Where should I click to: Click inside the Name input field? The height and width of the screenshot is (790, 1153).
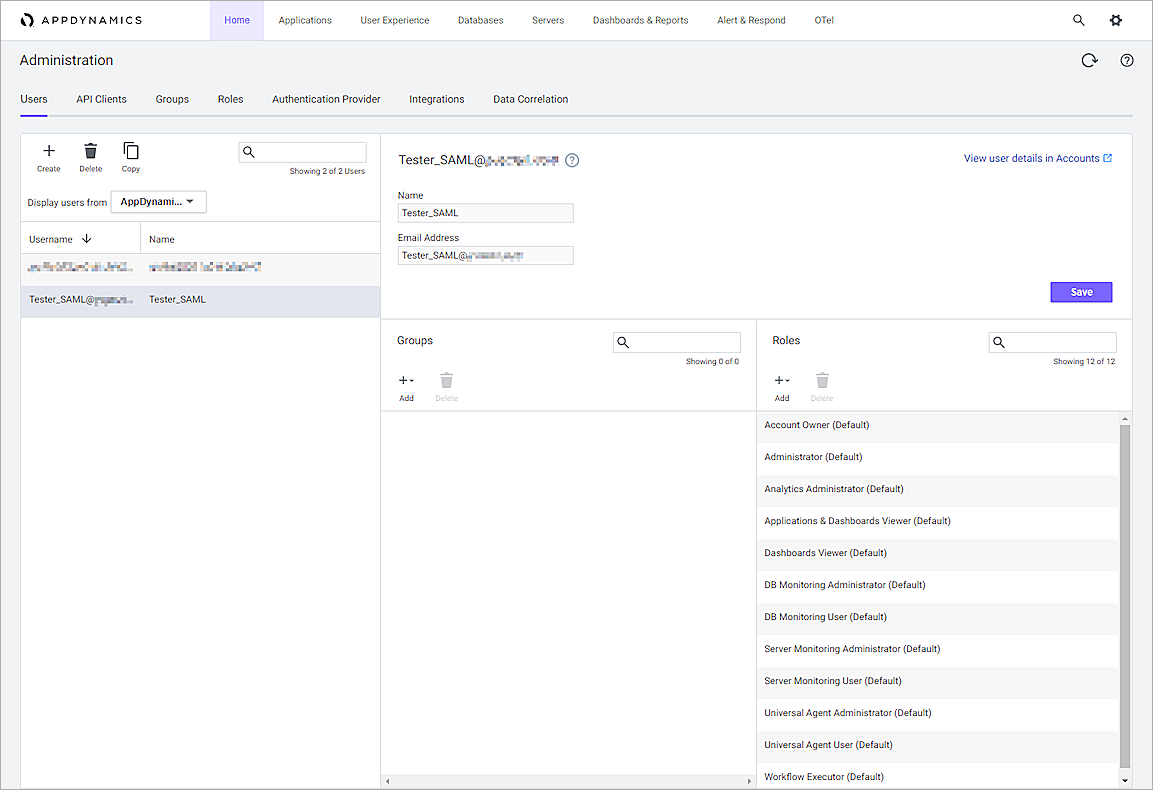pyautogui.click(x=485, y=213)
